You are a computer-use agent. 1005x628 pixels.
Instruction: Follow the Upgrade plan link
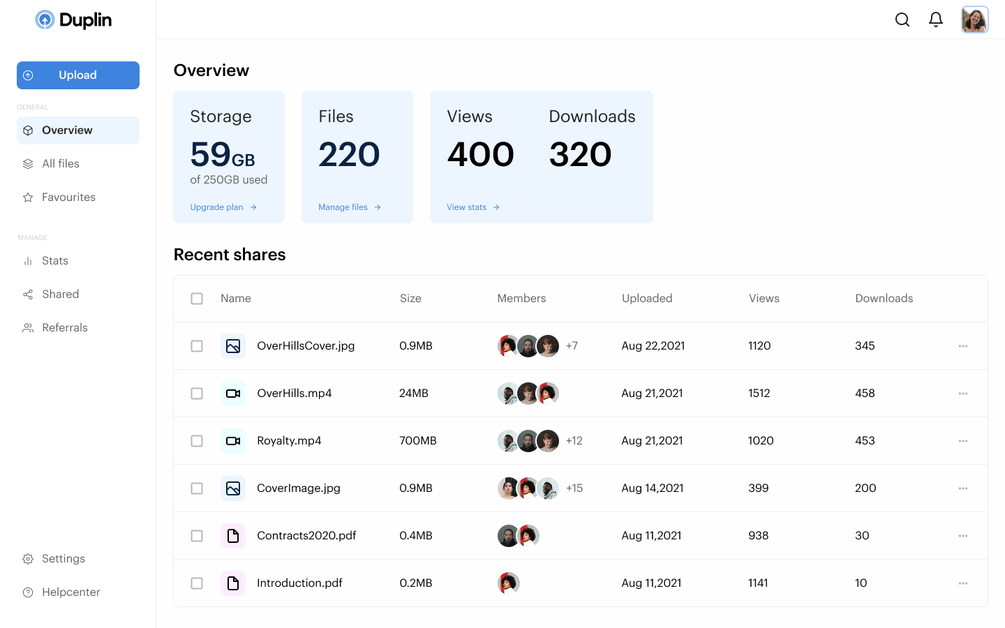[223, 207]
